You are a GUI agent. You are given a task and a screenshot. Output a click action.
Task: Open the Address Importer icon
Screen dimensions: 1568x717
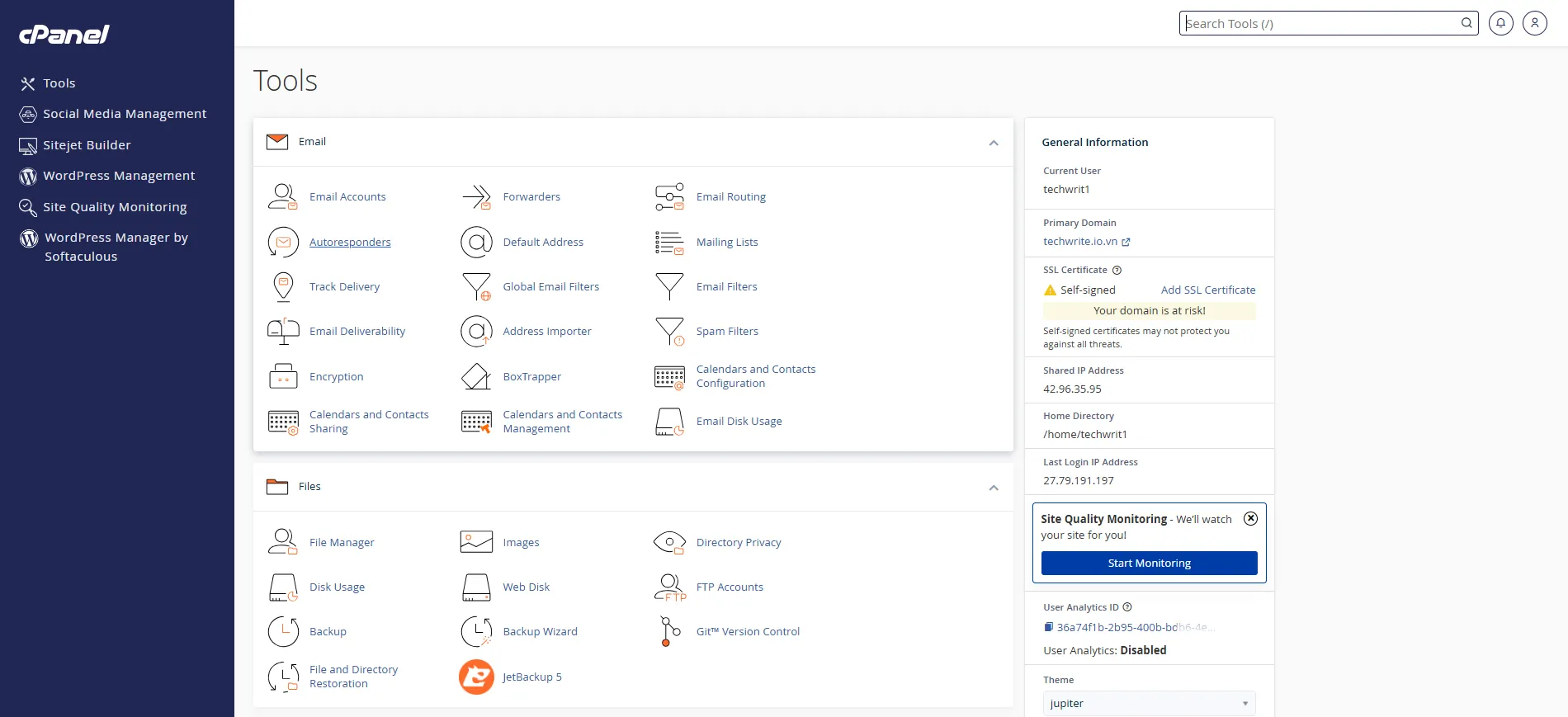point(476,331)
